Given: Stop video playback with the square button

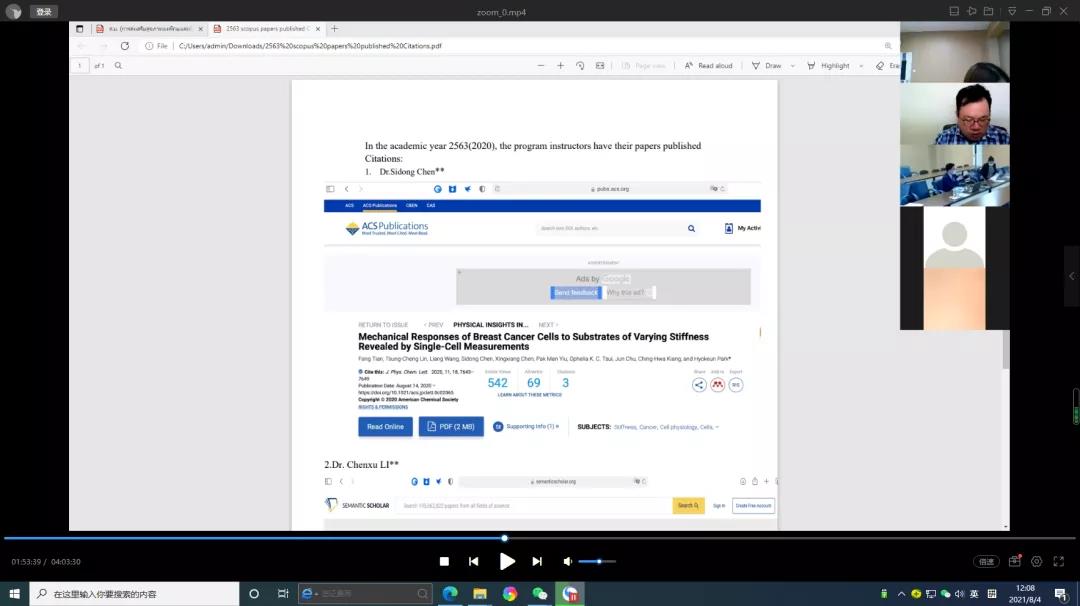Looking at the screenshot, I should point(444,561).
